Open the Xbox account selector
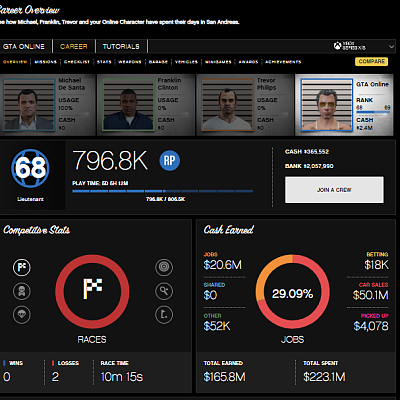The height and width of the screenshot is (400, 400). [349, 46]
